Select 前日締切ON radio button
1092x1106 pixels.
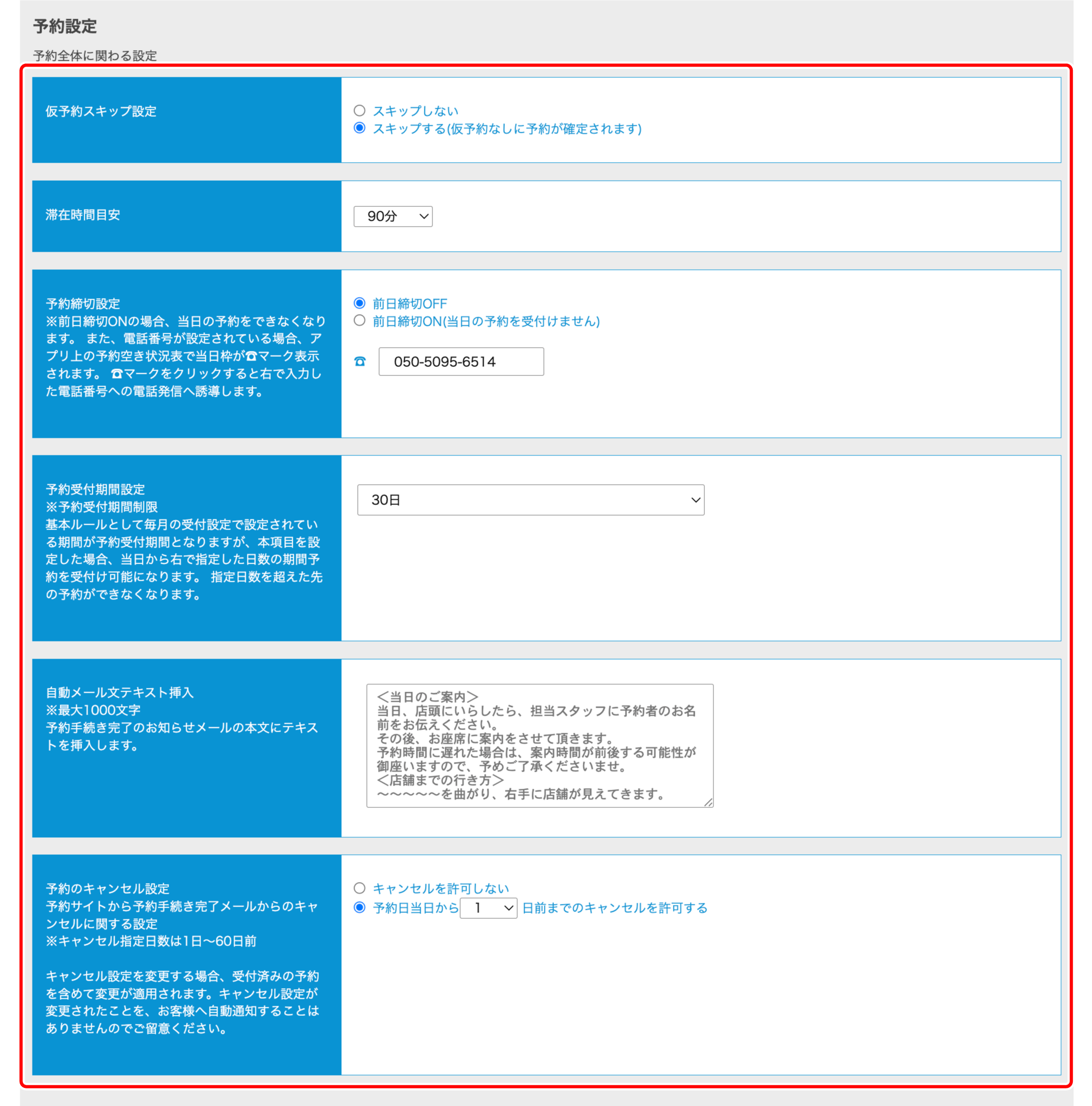point(359,320)
